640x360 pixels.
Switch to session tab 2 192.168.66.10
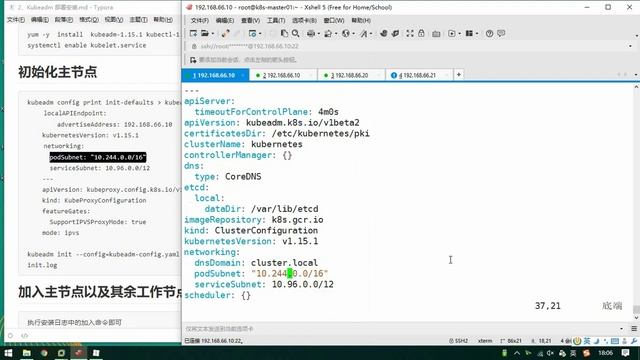282,76
